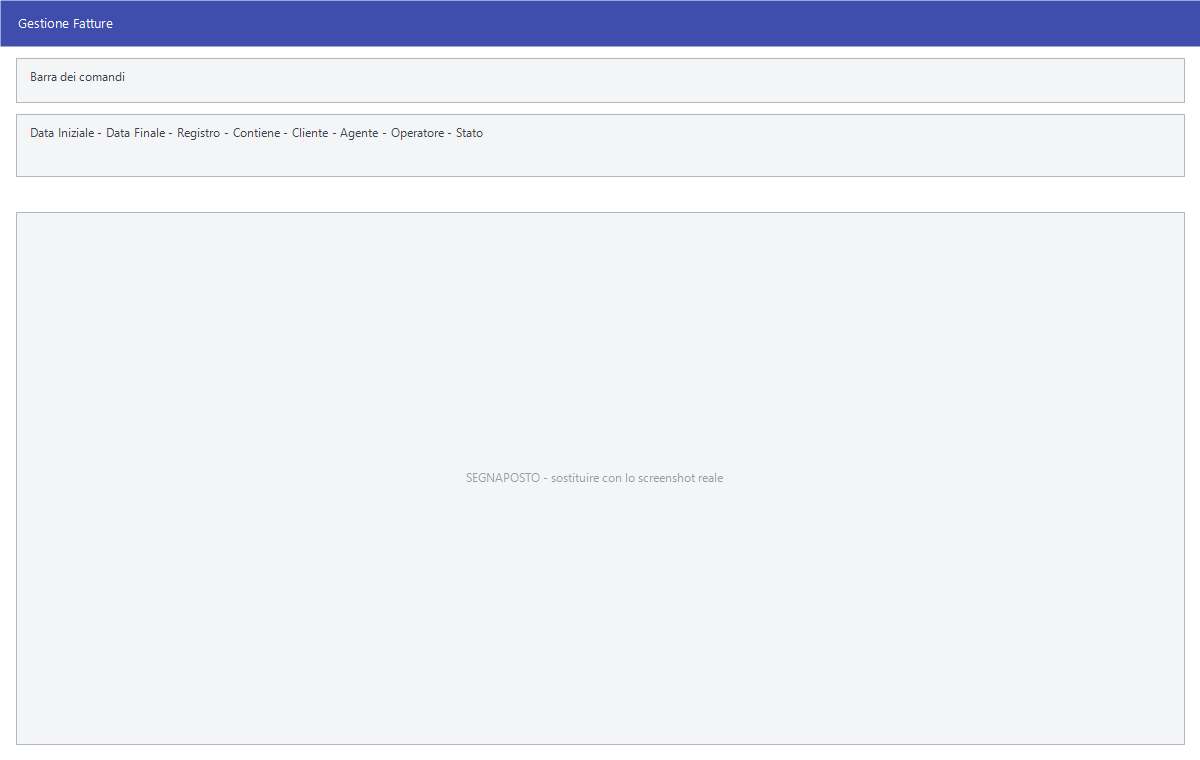Image resolution: width=1200 pixels, height=760 pixels.
Task: Click the "Data Finale" filter label
Action: pyautogui.click(x=136, y=133)
